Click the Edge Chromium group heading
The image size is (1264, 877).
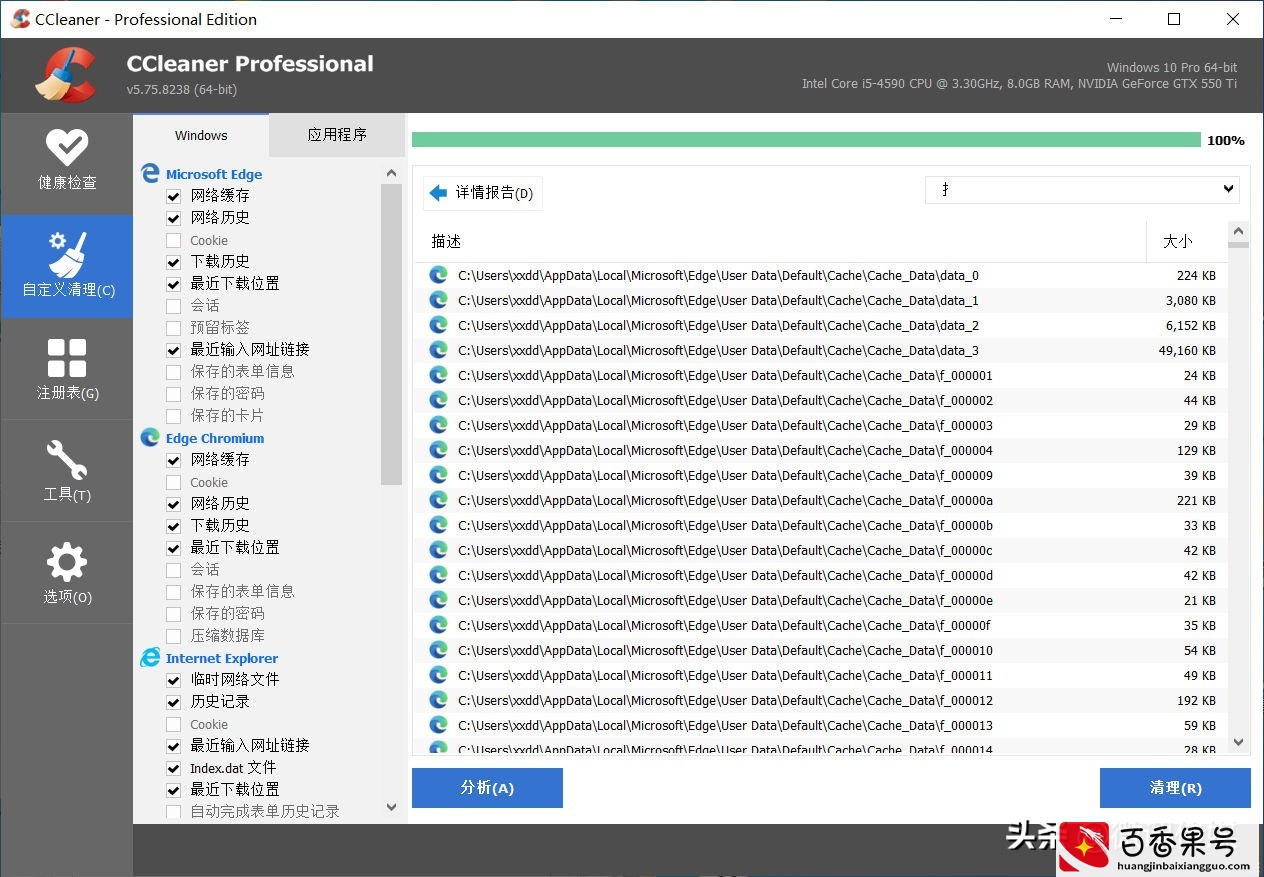click(215, 438)
